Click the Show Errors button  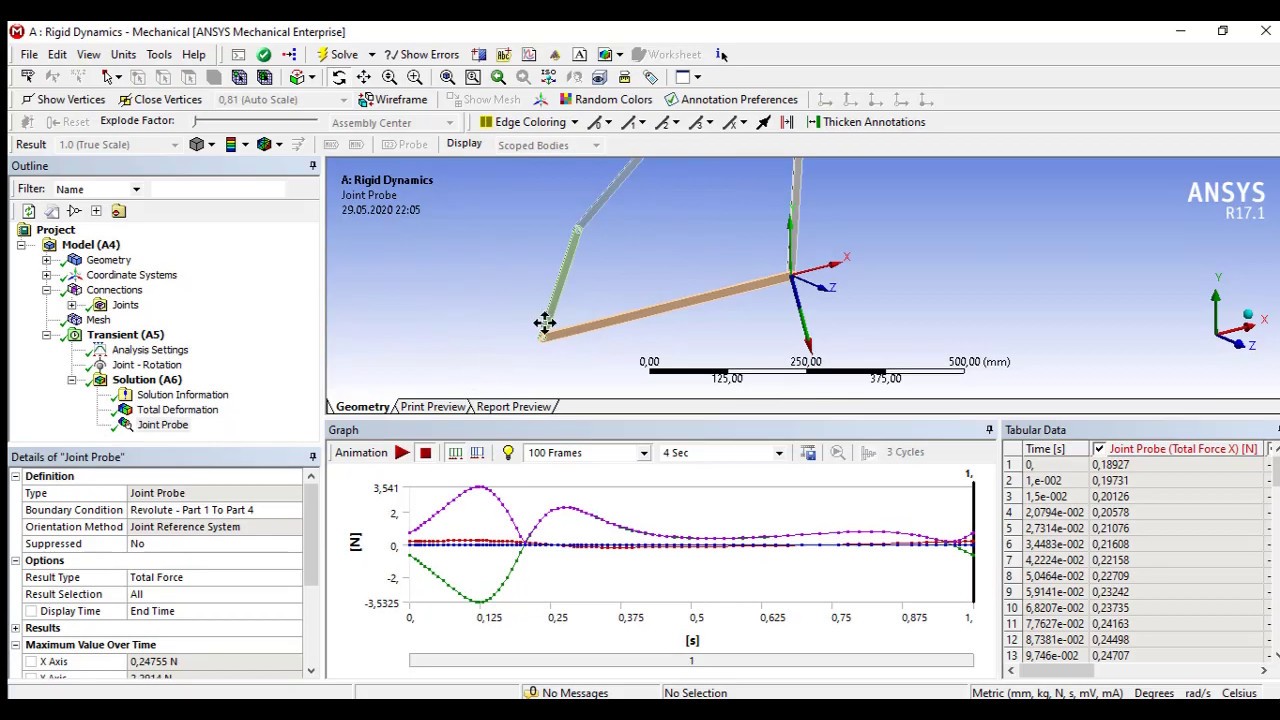coord(422,55)
